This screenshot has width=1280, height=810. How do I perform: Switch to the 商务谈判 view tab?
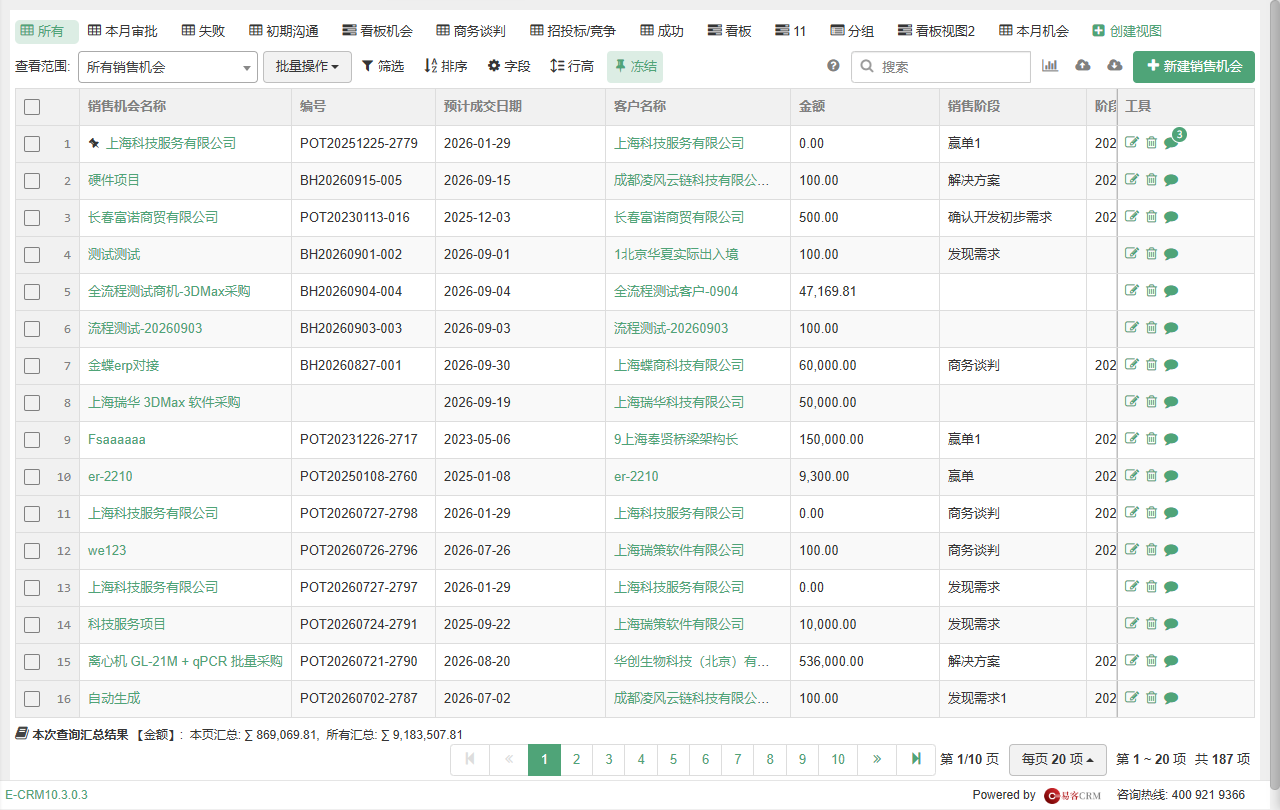coord(471,31)
